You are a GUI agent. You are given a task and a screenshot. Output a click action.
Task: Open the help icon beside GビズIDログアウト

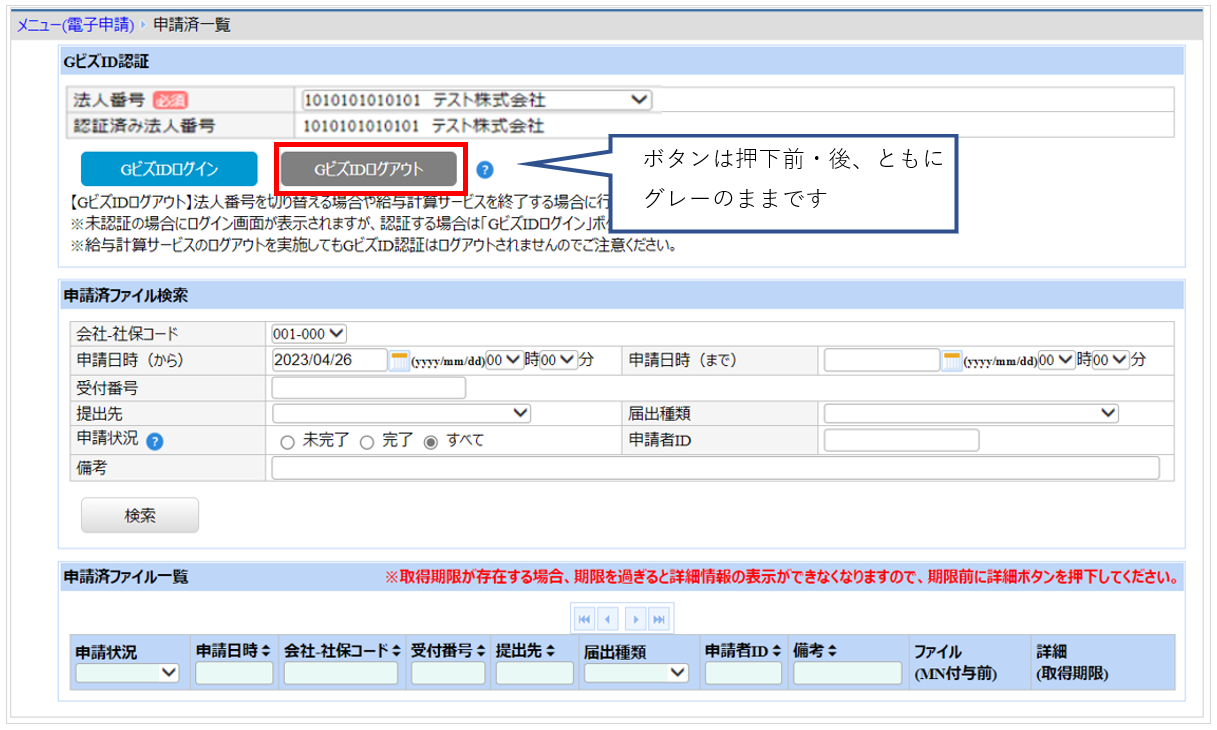(x=485, y=169)
